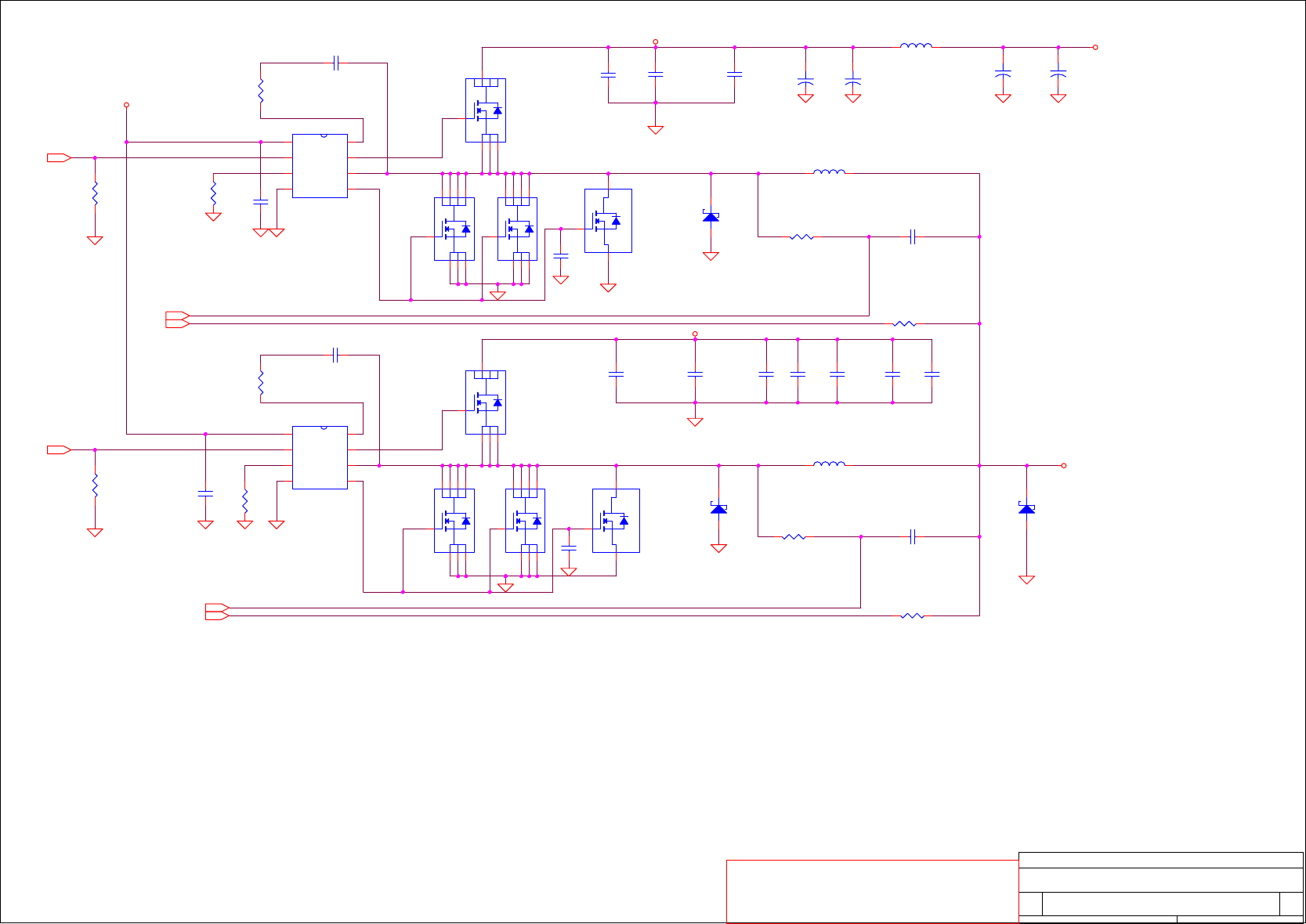Select the upper circuit's bootstrap capacitor
This screenshot has width=1306, height=924.
[335, 63]
